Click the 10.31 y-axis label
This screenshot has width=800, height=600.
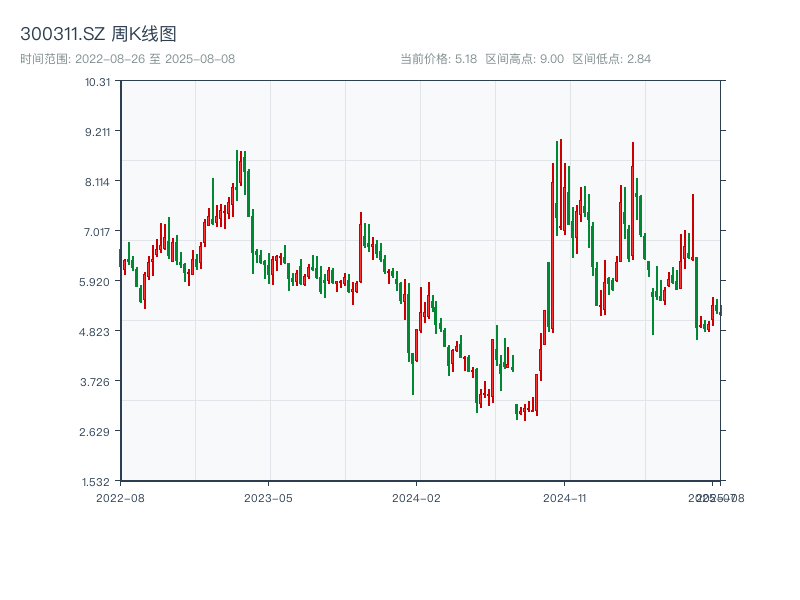click(x=97, y=81)
